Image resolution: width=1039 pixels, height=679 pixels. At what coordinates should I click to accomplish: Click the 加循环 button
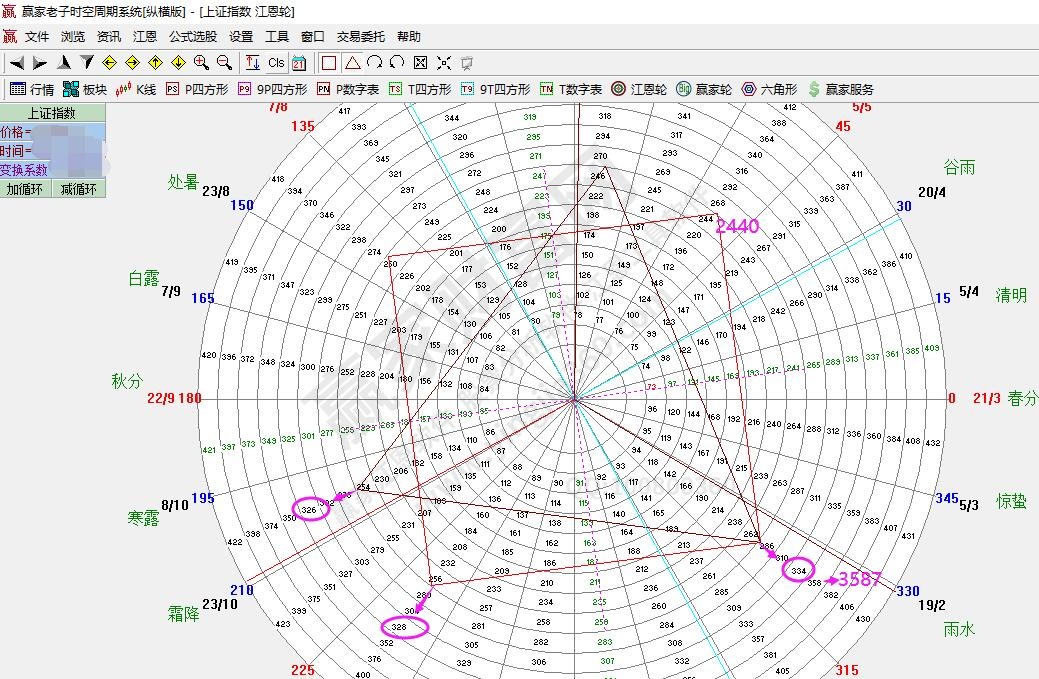26,189
